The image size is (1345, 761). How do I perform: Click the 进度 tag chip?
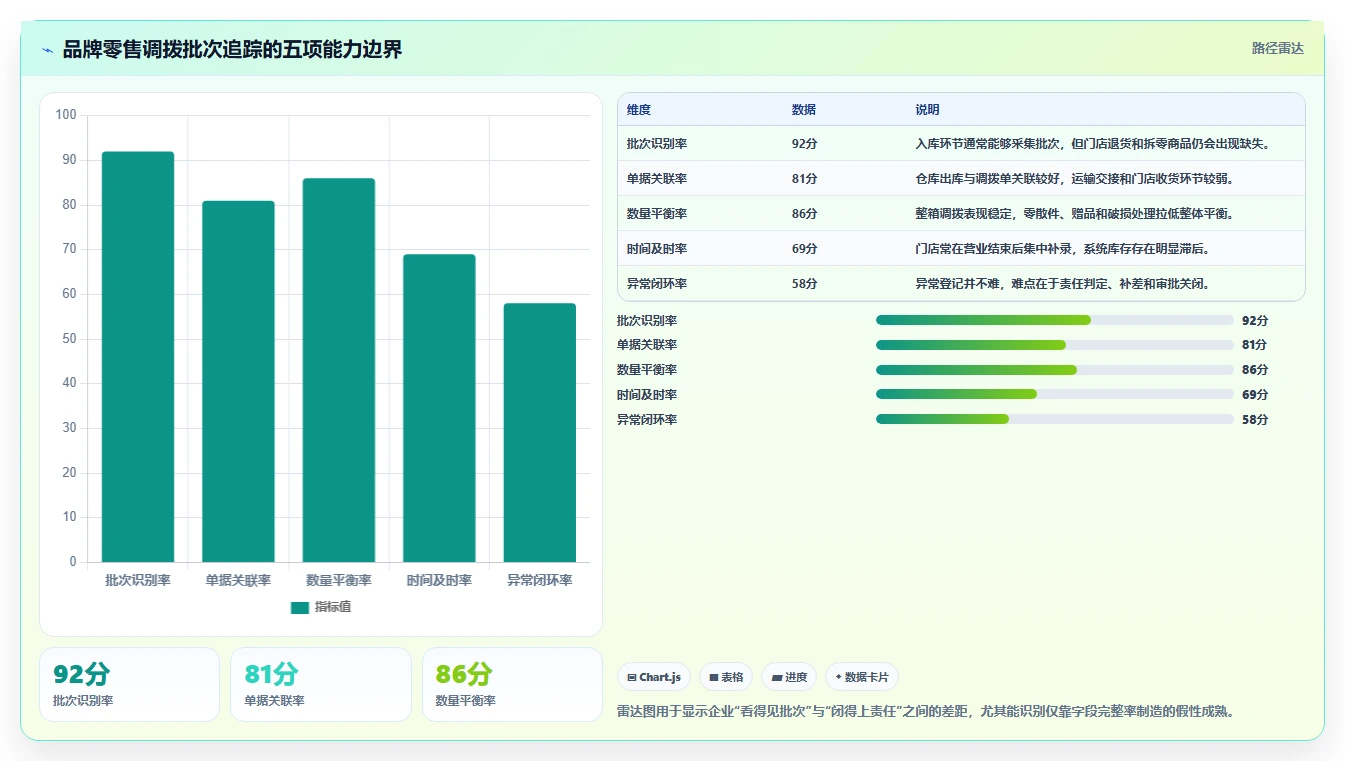point(789,677)
